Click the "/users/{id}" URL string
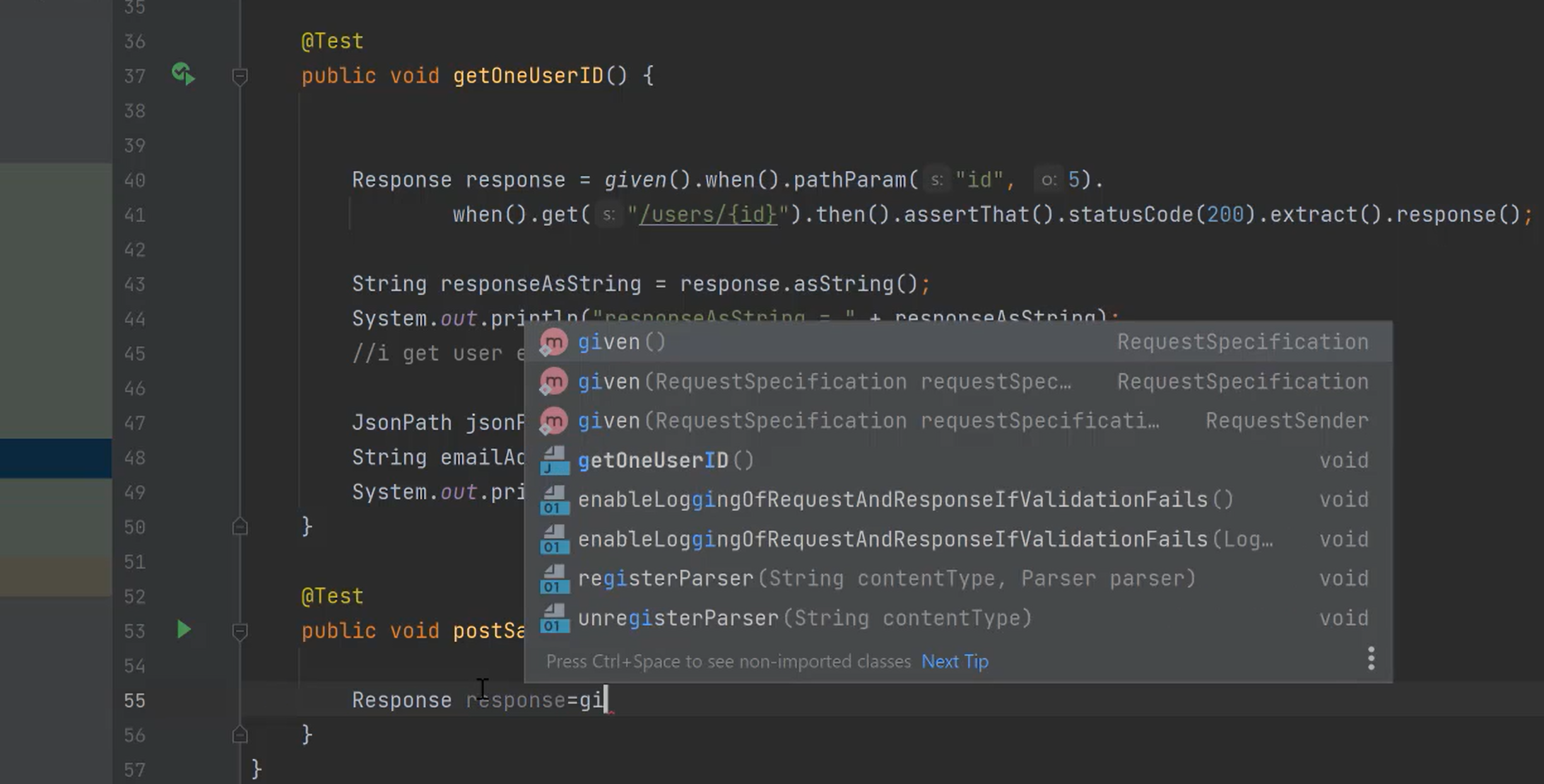 pos(707,214)
